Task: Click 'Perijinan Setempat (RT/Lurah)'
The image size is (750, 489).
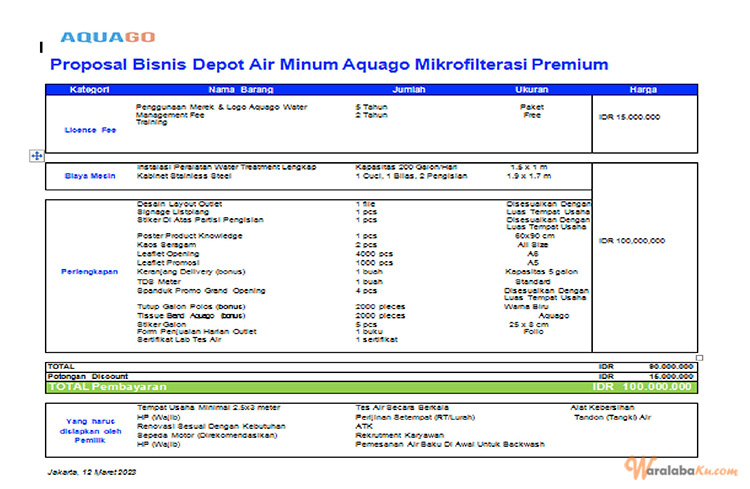Action: (x=415, y=417)
